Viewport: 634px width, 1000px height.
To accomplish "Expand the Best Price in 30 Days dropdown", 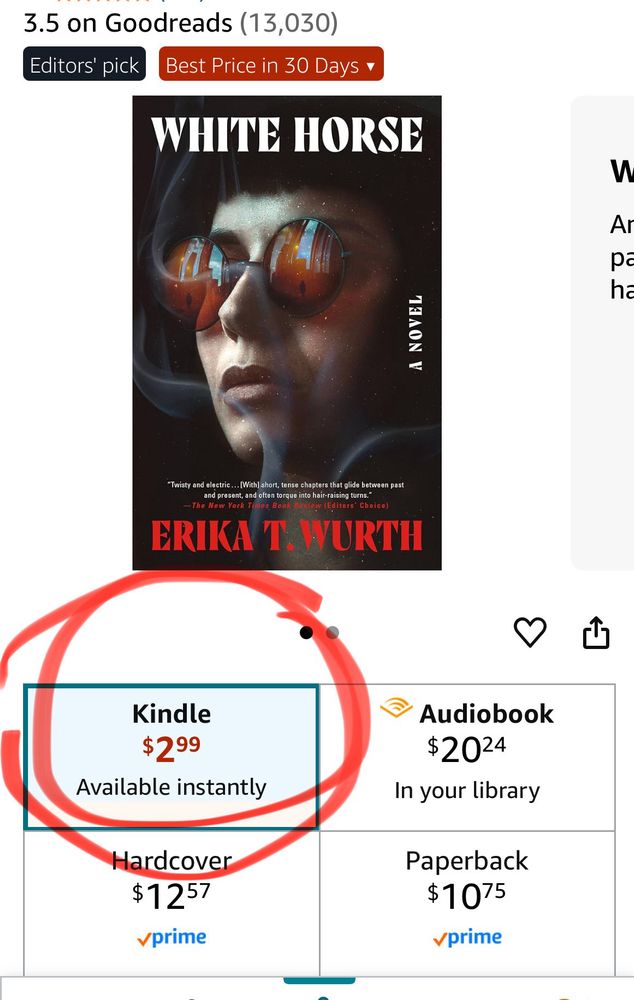I will coord(271,64).
